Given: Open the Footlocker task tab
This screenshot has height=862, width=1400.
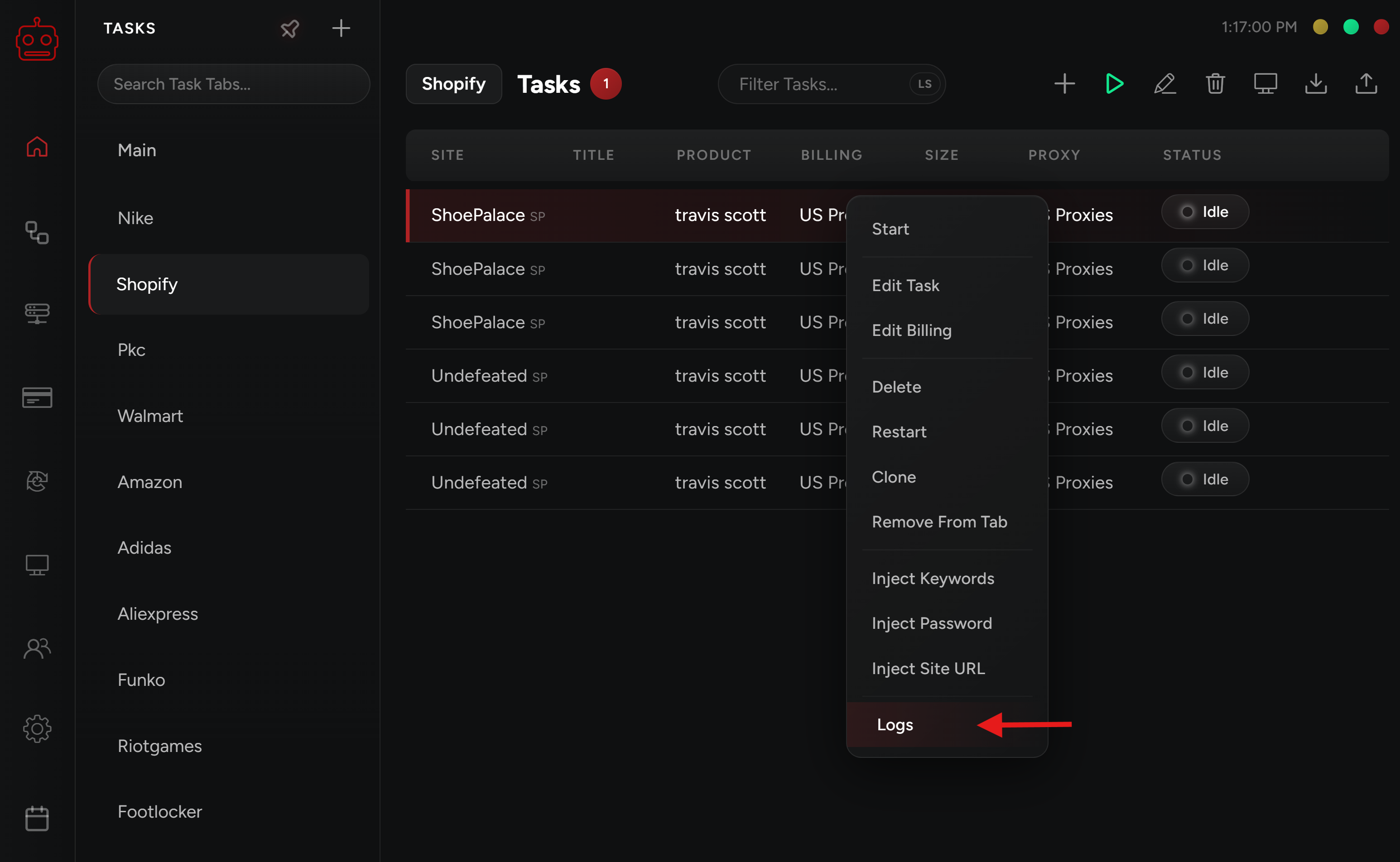Looking at the screenshot, I should pyautogui.click(x=160, y=812).
